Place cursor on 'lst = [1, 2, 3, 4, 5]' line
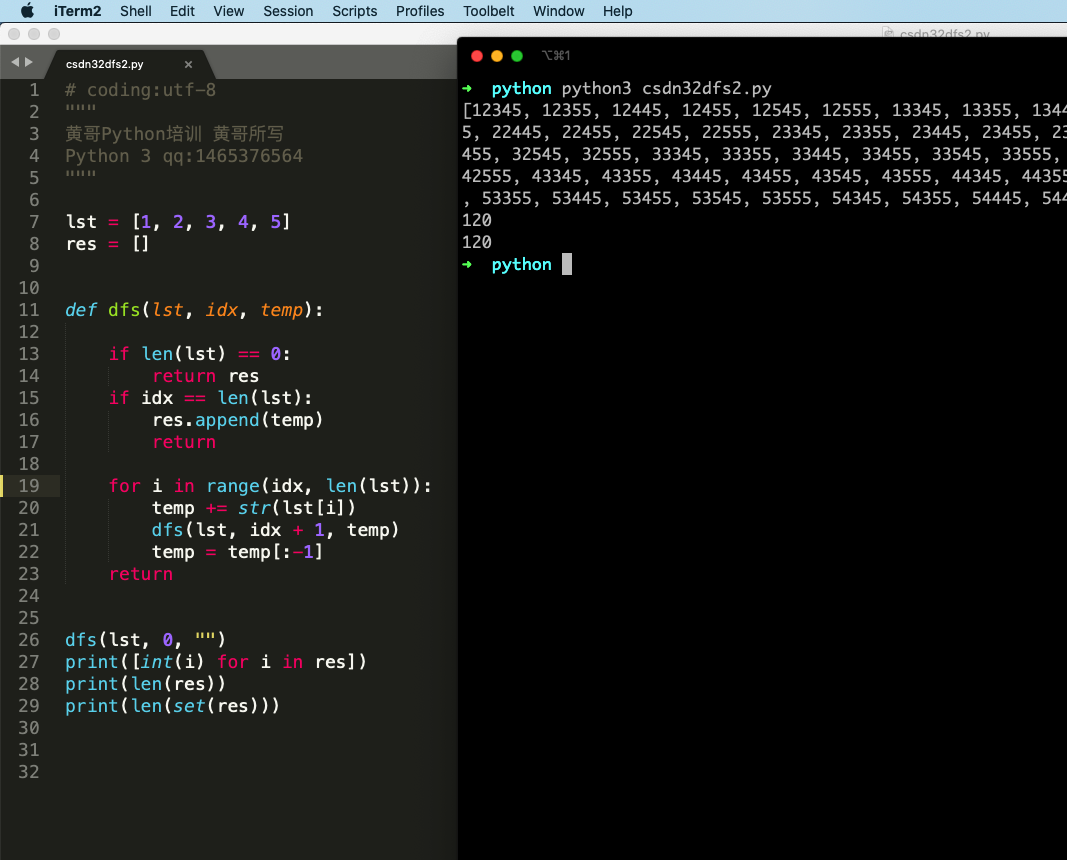This screenshot has height=860, width=1067. (x=178, y=222)
